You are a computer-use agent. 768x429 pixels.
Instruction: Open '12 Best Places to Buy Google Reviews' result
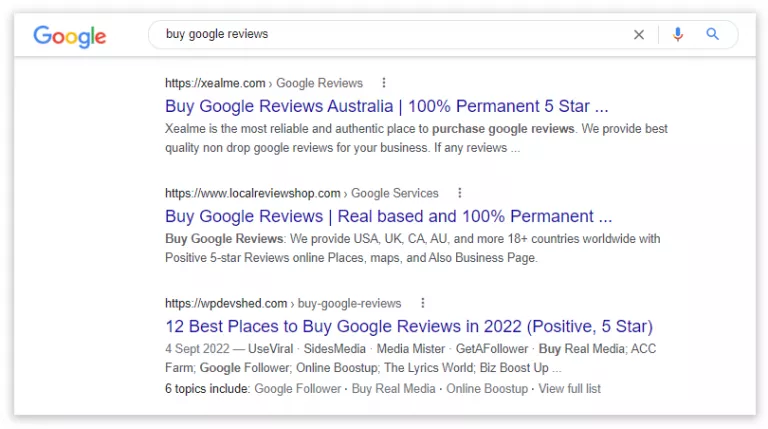[409, 326]
